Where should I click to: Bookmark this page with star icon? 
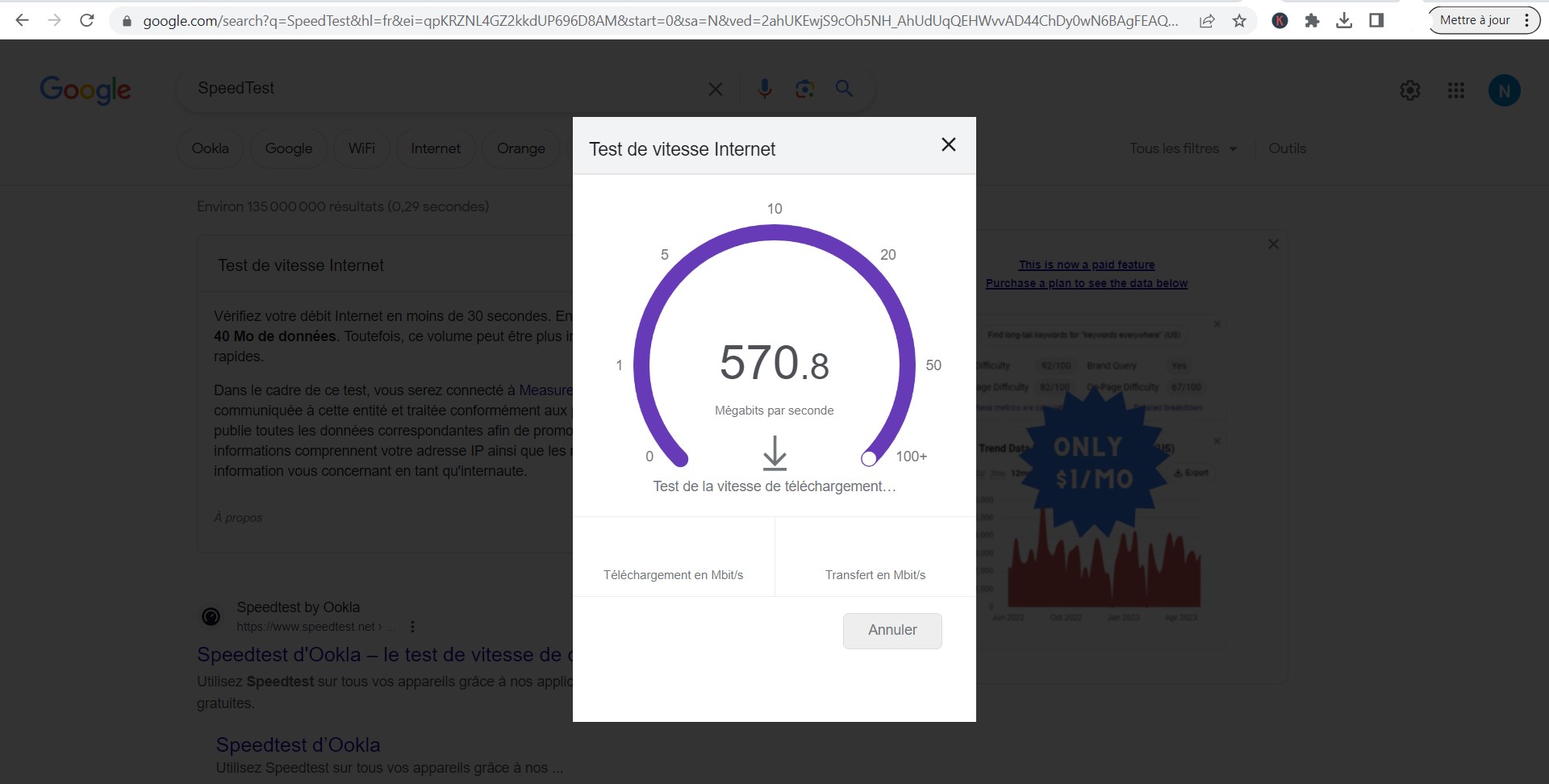tap(1239, 21)
